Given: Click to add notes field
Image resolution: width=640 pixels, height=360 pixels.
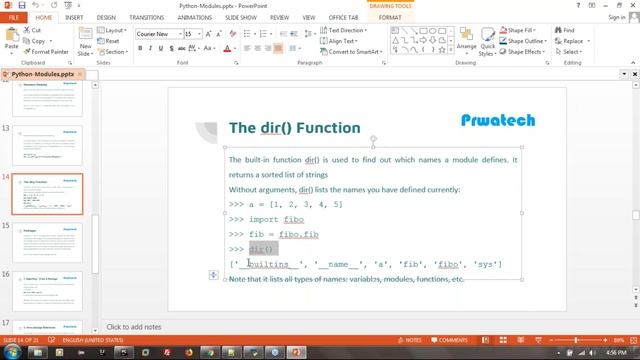Looking at the screenshot, I should 133,327.
